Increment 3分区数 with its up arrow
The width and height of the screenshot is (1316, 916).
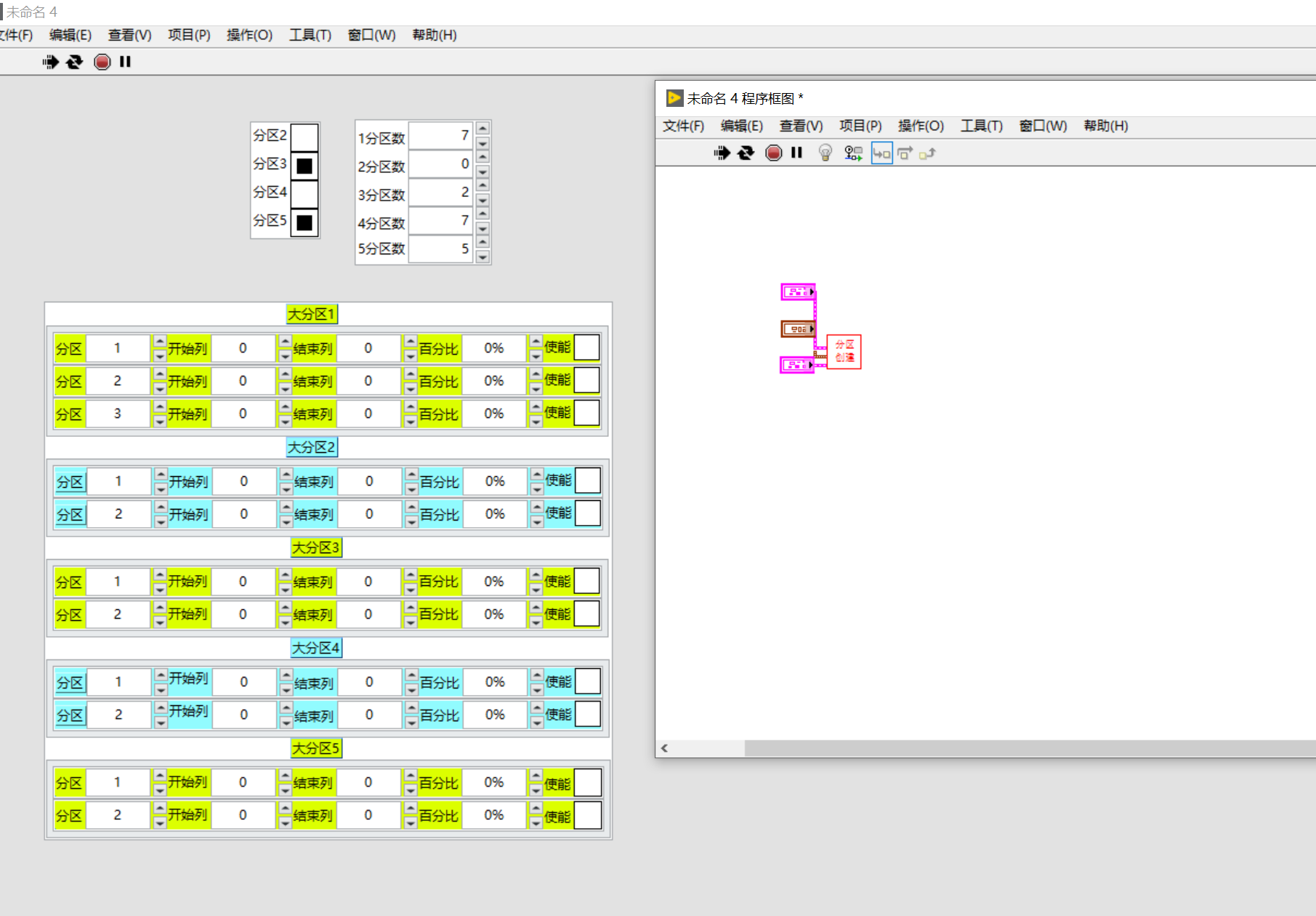click(483, 185)
